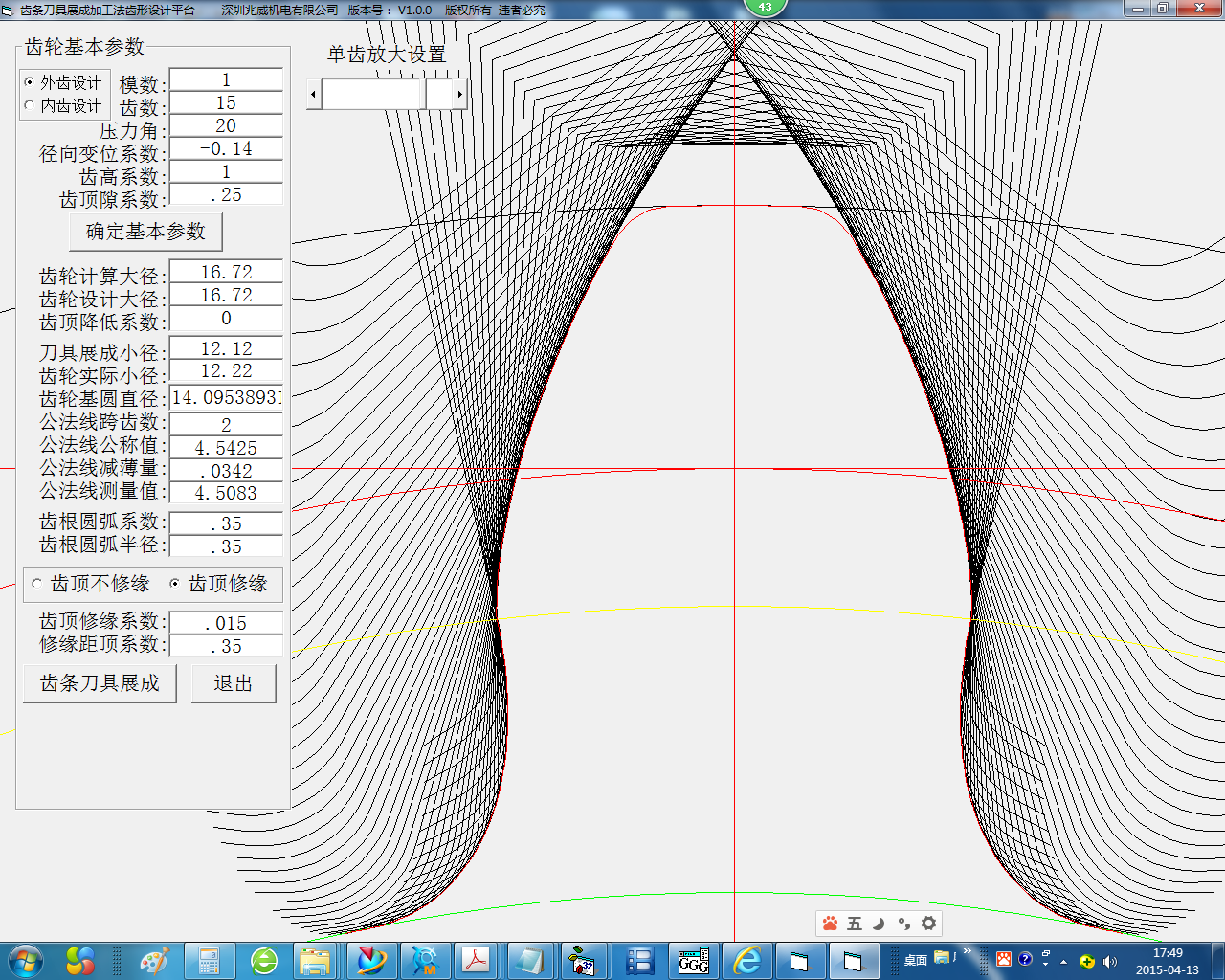Click the 公法线跨齿数 field

(x=226, y=424)
